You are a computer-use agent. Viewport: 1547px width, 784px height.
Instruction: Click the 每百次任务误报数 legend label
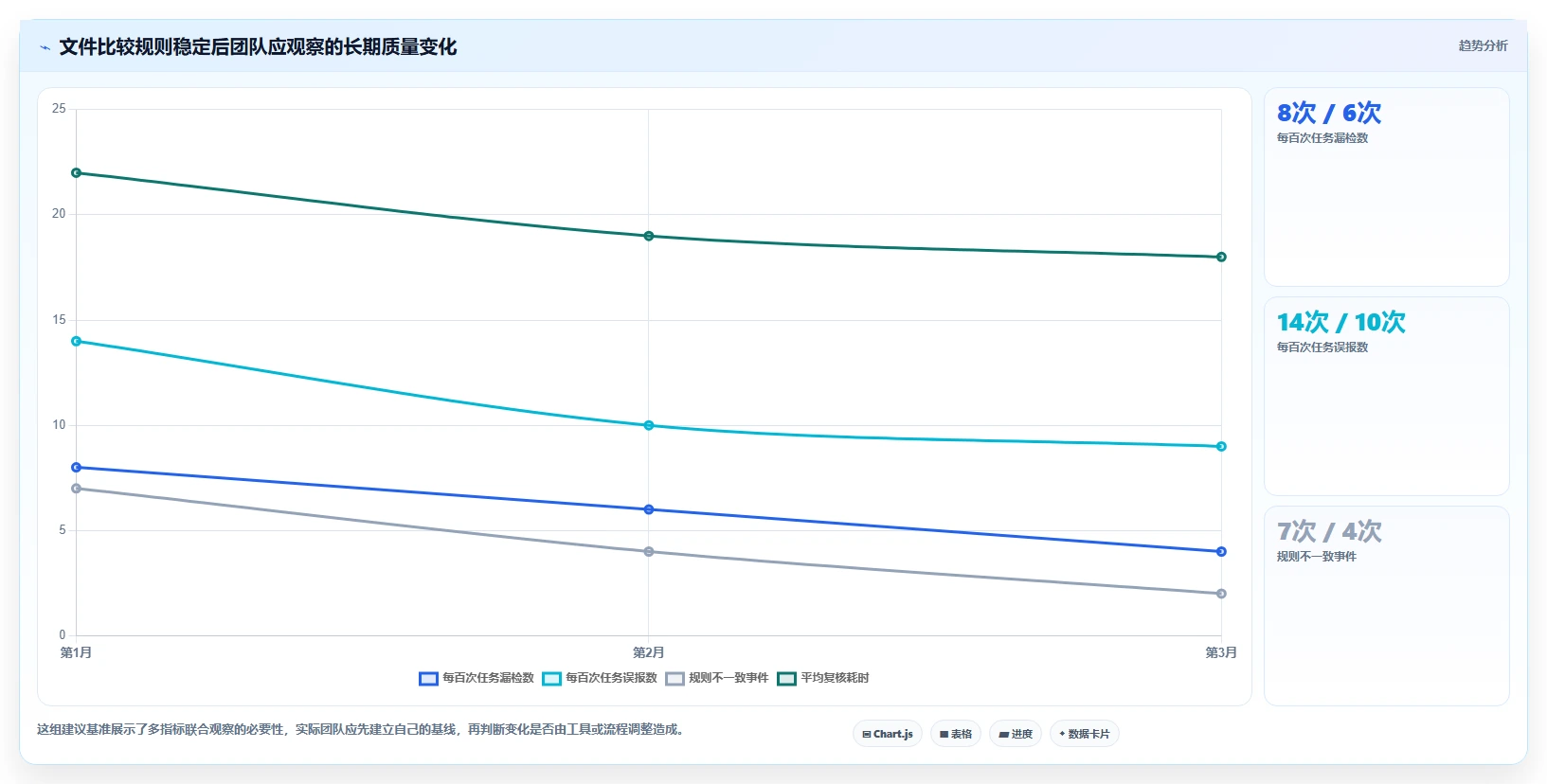[x=612, y=678]
